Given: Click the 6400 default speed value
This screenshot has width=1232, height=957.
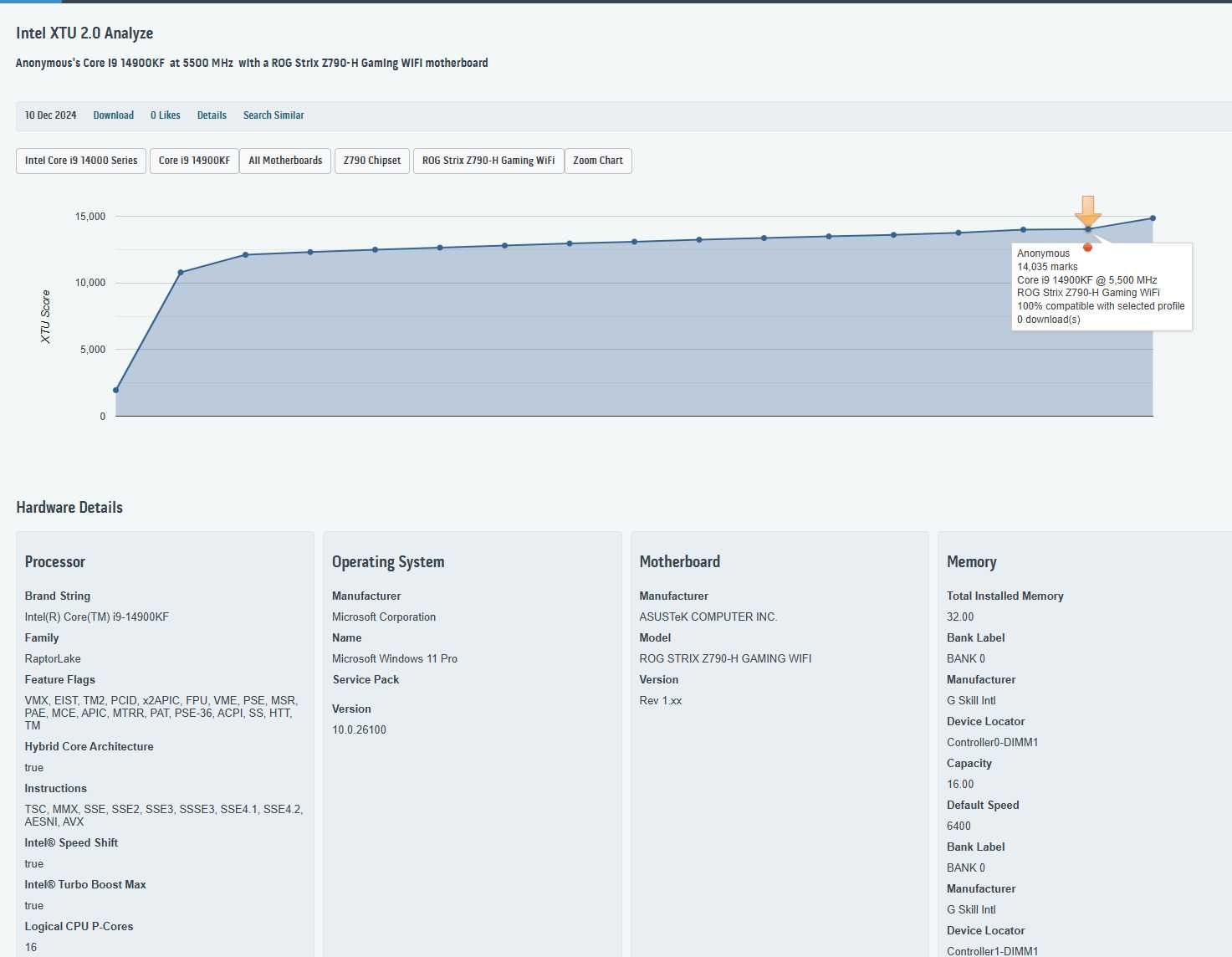Looking at the screenshot, I should tap(959, 826).
